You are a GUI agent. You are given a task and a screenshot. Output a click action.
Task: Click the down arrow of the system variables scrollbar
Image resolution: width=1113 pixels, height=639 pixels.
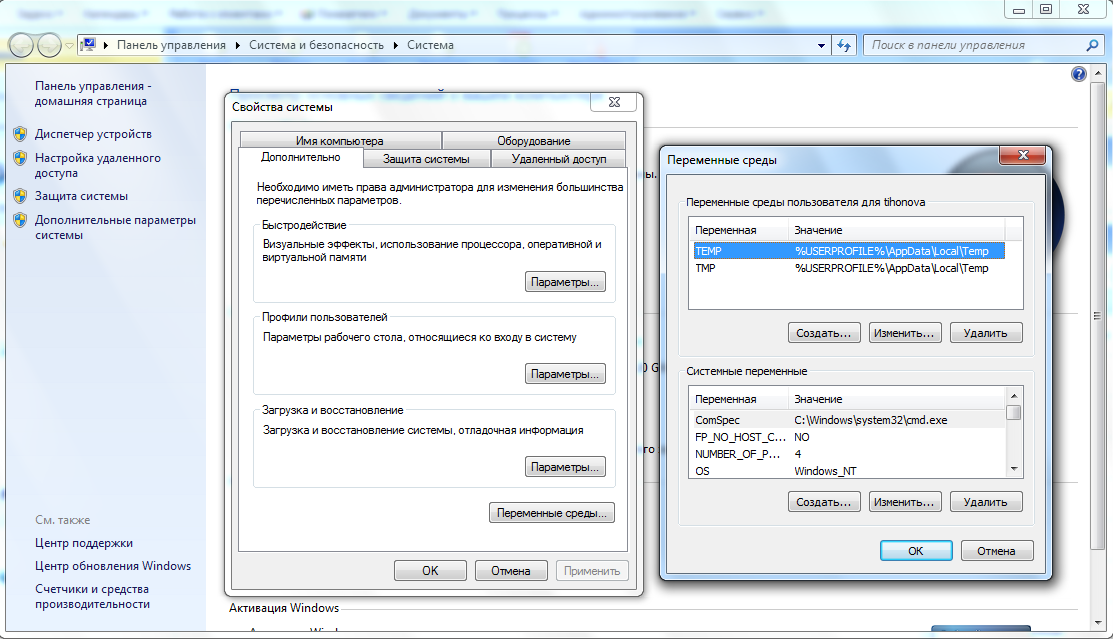[1013, 469]
